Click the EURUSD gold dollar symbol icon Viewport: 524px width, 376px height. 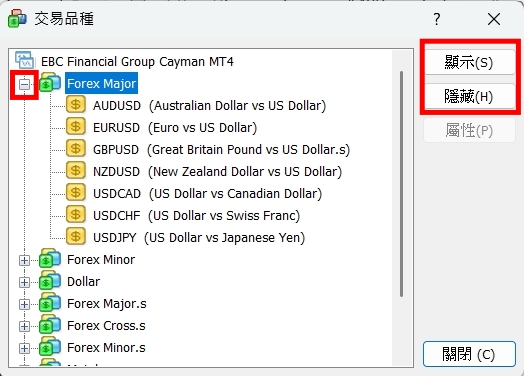coord(76,127)
